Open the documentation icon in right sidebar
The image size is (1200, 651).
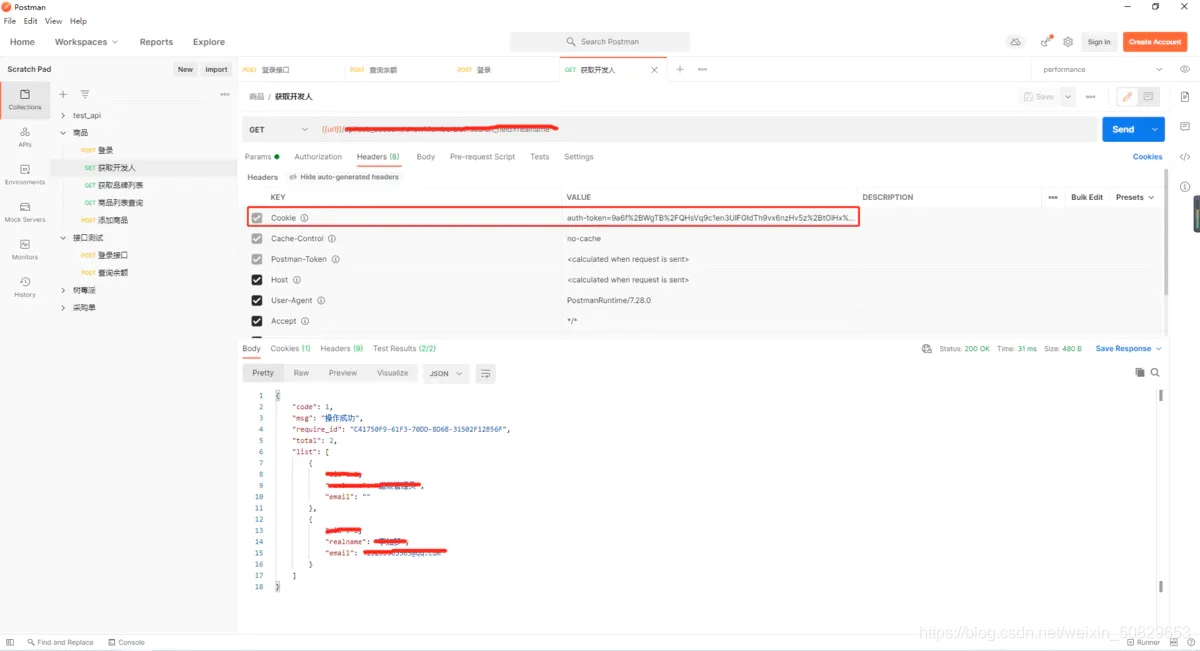tap(1185, 97)
